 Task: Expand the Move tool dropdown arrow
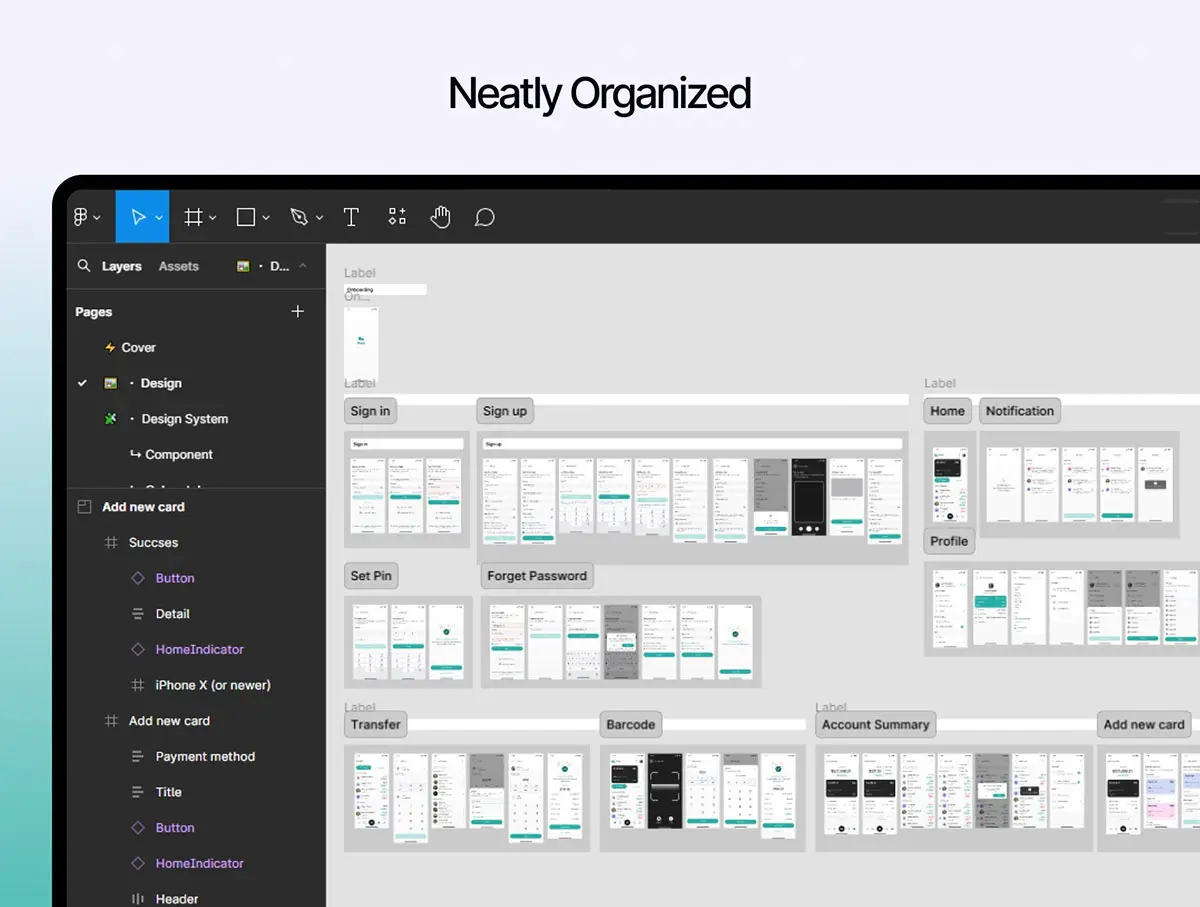coord(159,218)
